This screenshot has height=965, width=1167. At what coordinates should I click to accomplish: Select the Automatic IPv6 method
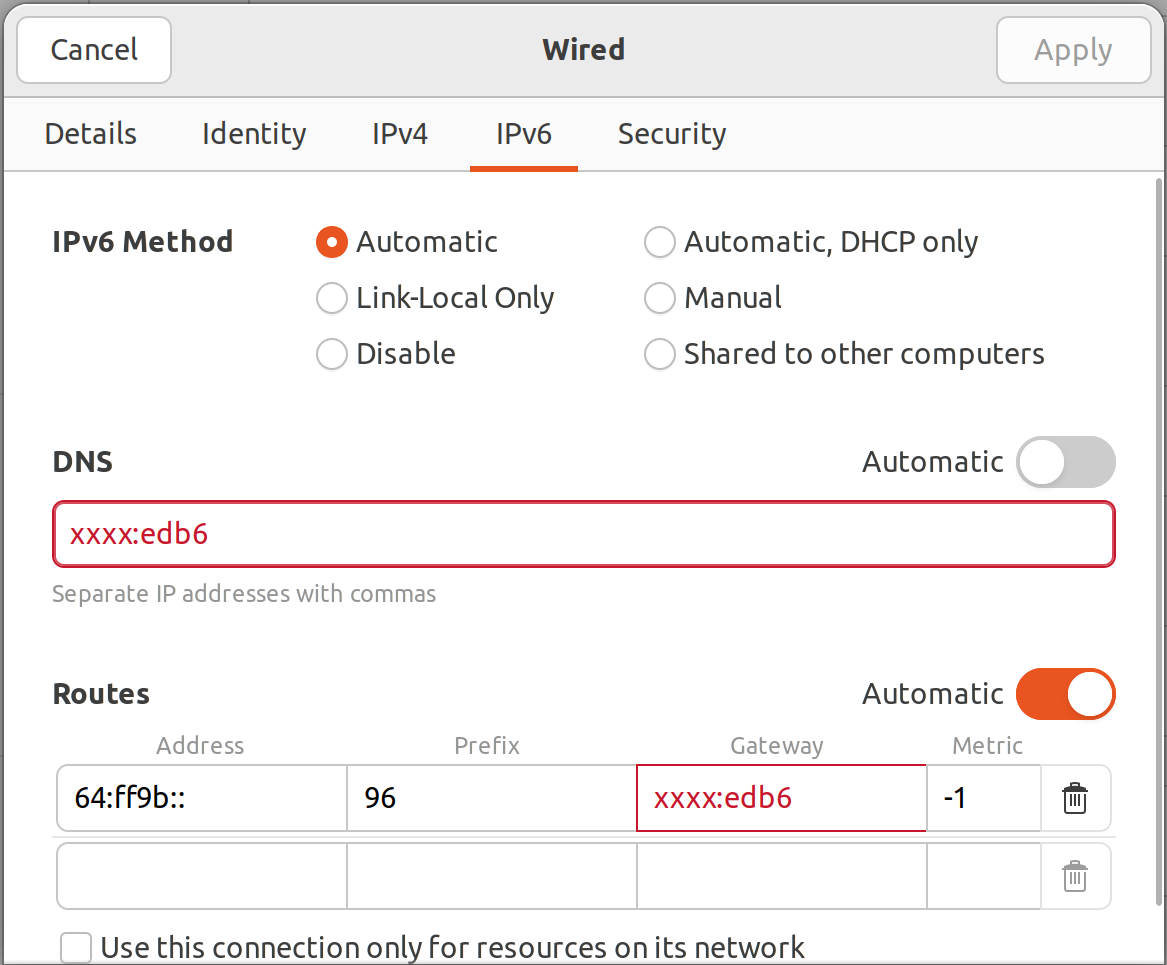(332, 242)
